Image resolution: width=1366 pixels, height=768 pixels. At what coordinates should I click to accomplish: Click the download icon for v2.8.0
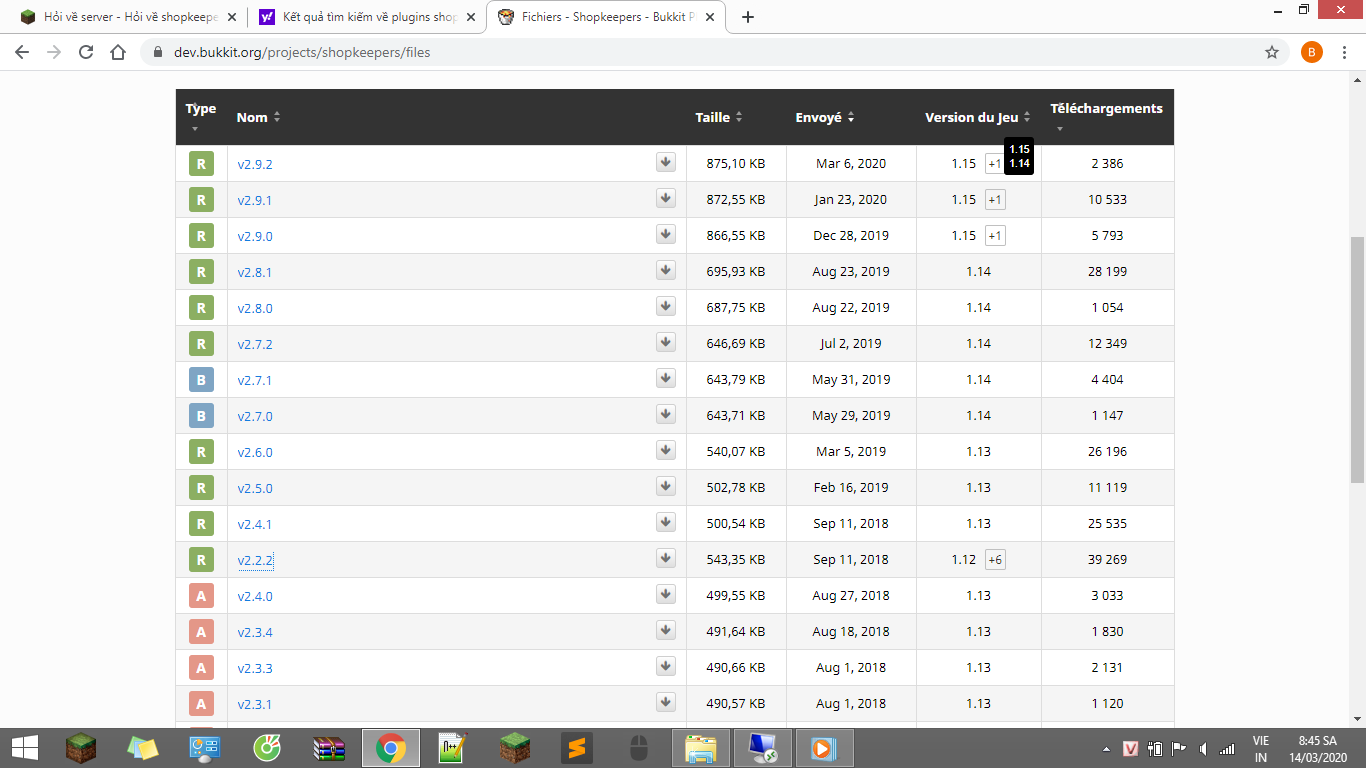pos(666,307)
